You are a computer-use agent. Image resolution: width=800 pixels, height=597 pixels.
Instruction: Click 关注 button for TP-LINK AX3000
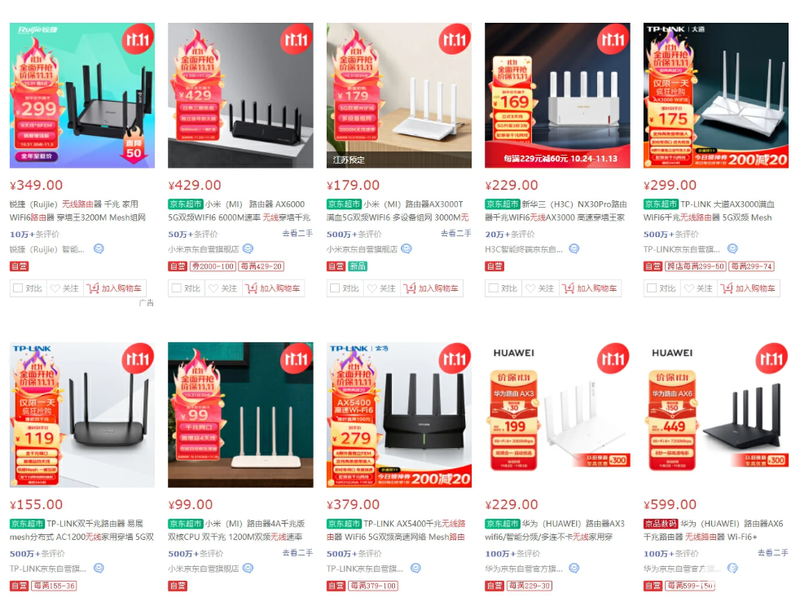[697, 288]
